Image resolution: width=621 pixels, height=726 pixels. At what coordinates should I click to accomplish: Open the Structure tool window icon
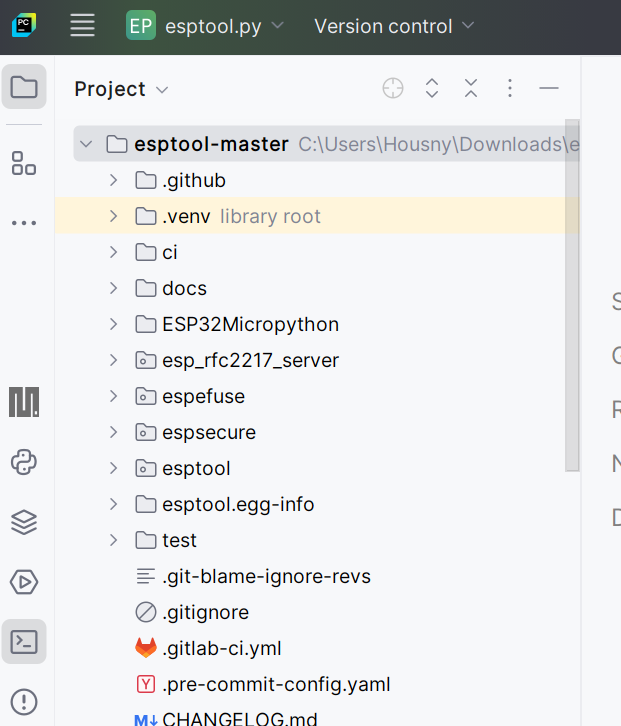(24, 163)
